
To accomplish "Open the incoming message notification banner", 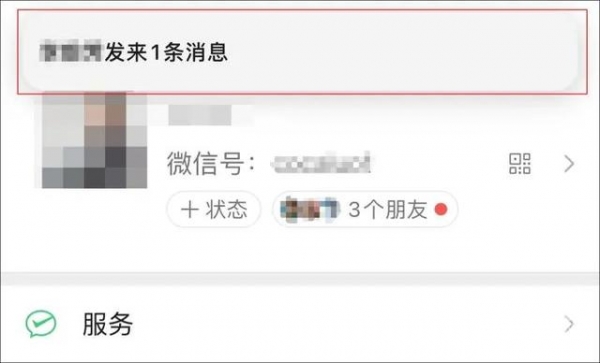I will click(x=302, y=52).
